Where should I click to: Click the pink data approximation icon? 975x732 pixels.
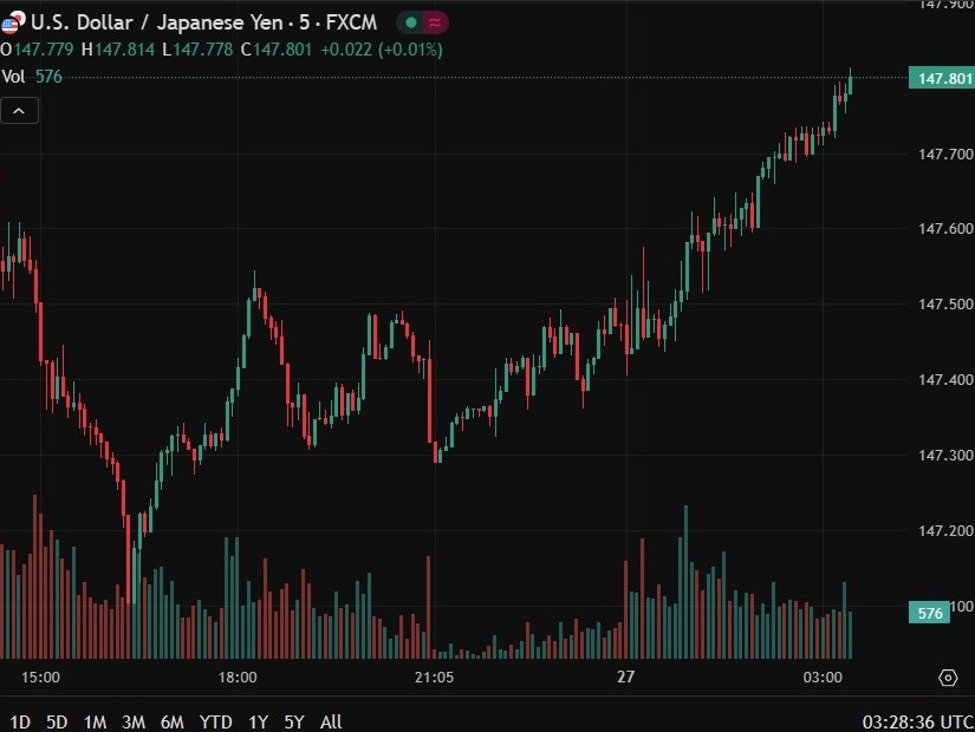(435, 22)
